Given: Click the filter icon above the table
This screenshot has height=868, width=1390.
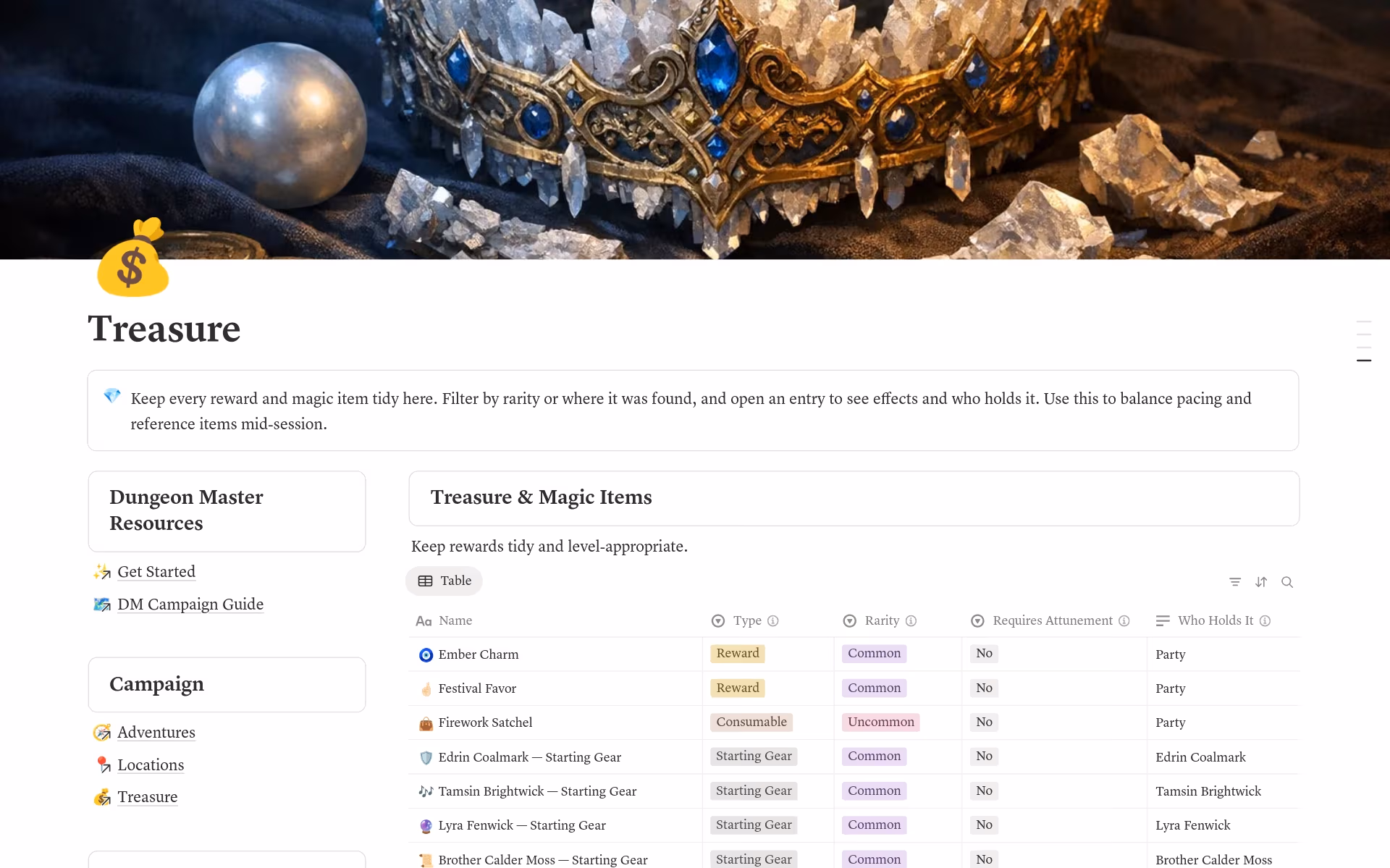Looking at the screenshot, I should pyautogui.click(x=1235, y=582).
